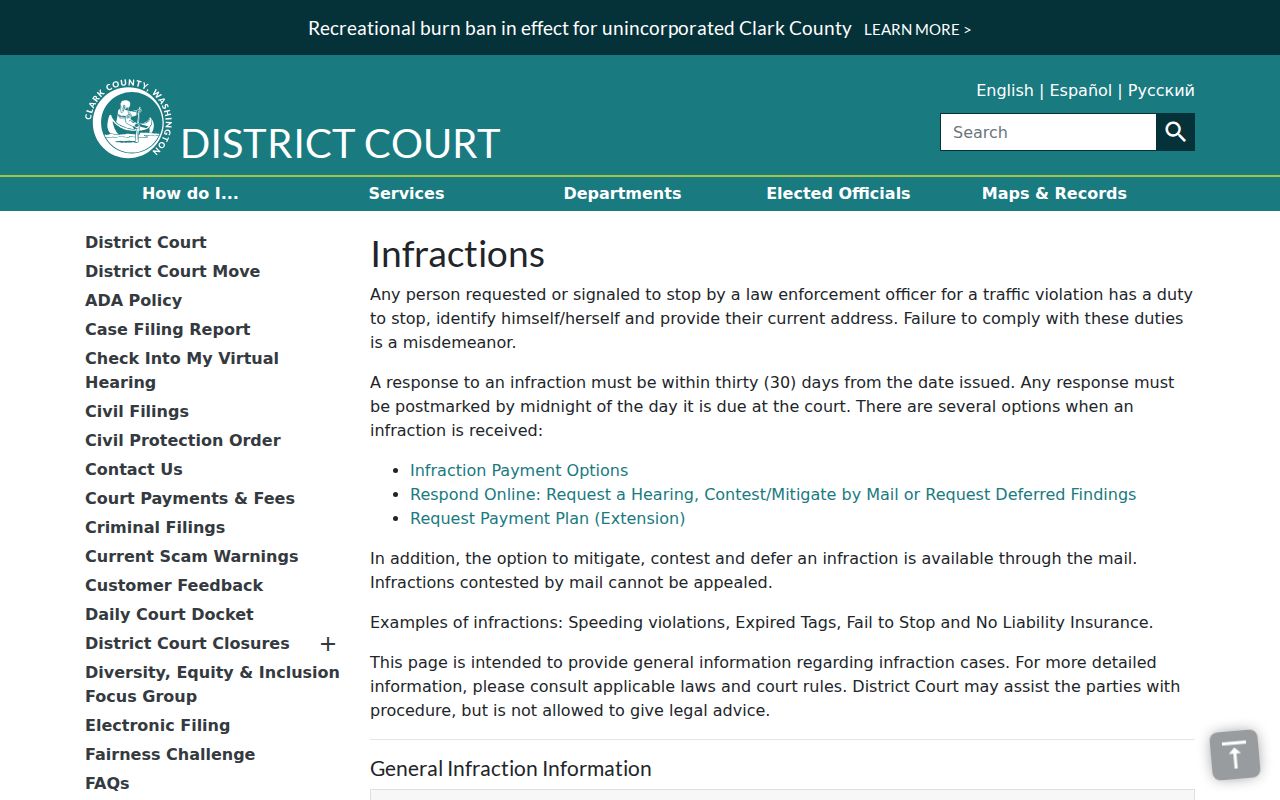
Task: Open Customer Feedback sidebar link
Action: [x=174, y=585]
